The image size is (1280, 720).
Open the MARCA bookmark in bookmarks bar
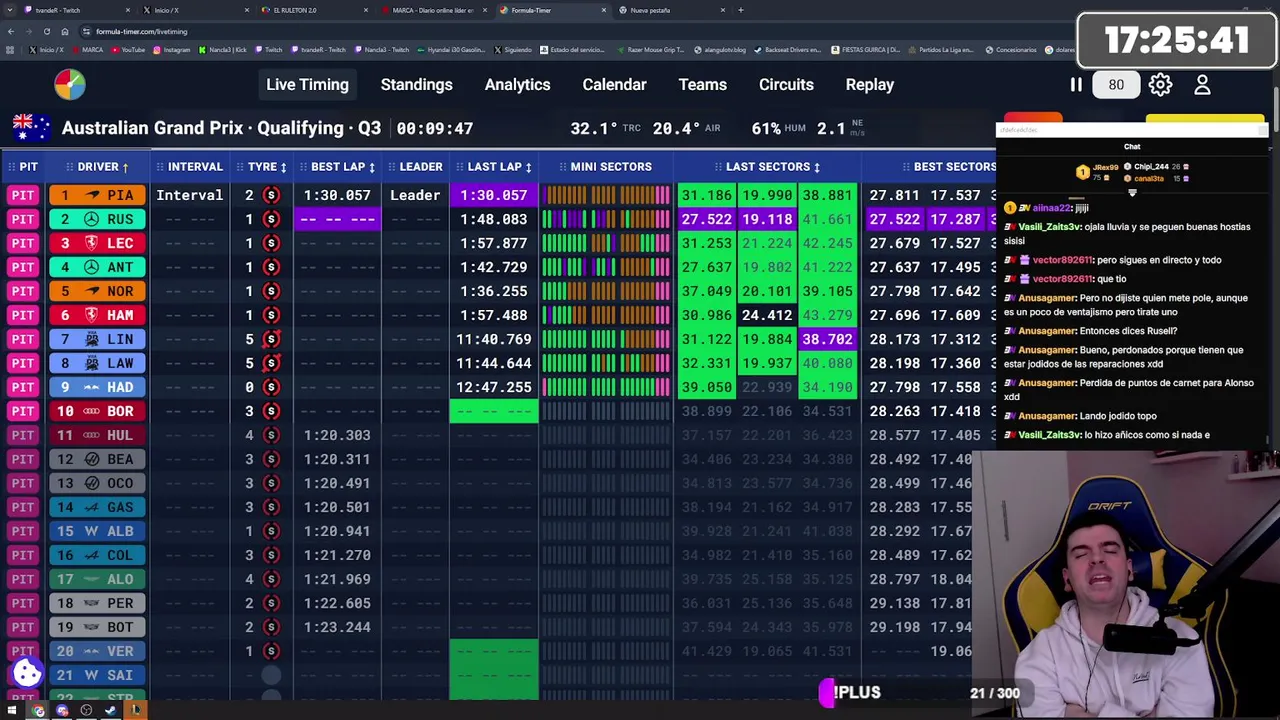coord(88,50)
